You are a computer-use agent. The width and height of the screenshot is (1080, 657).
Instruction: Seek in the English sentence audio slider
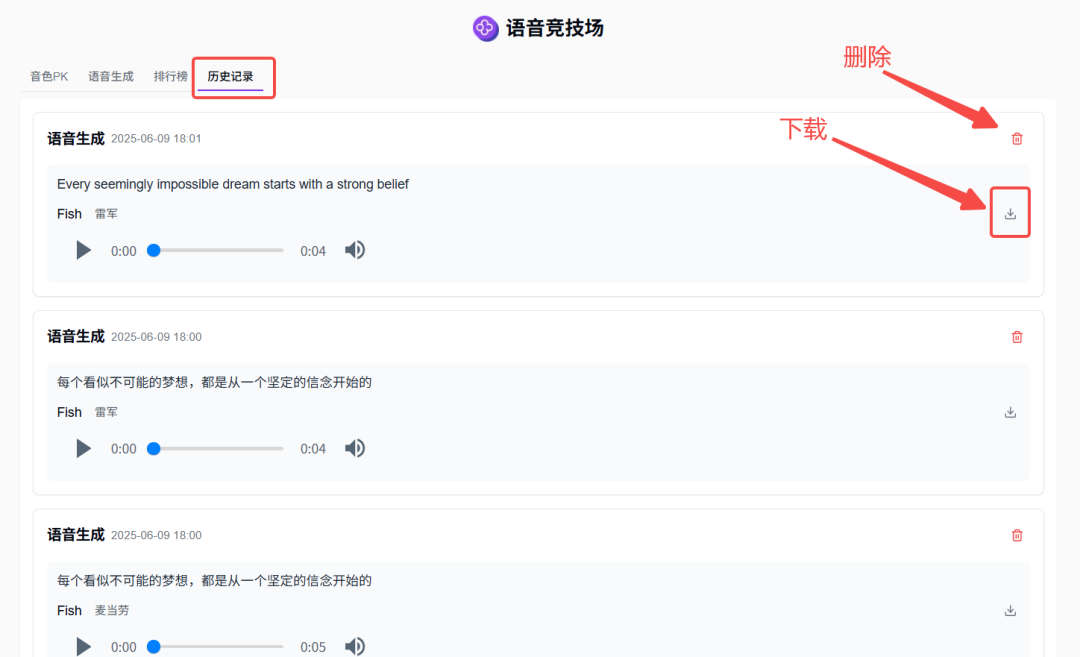tap(216, 251)
